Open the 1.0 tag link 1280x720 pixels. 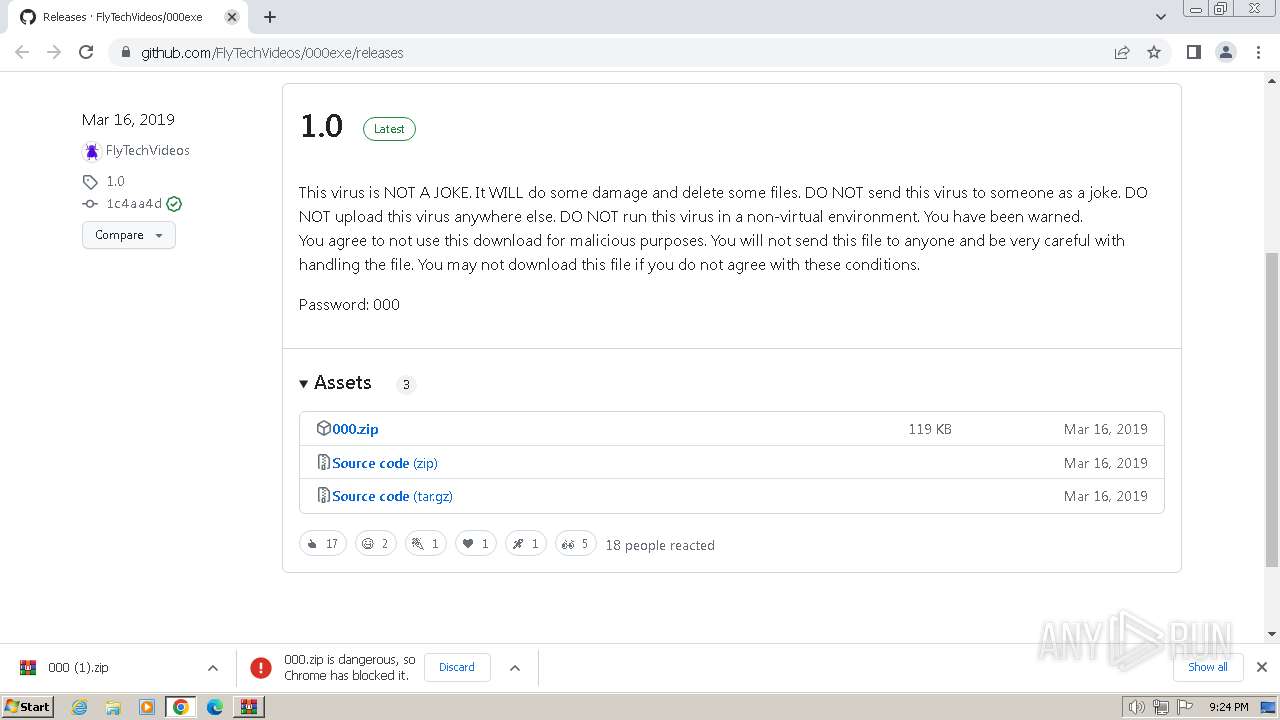point(115,181)
